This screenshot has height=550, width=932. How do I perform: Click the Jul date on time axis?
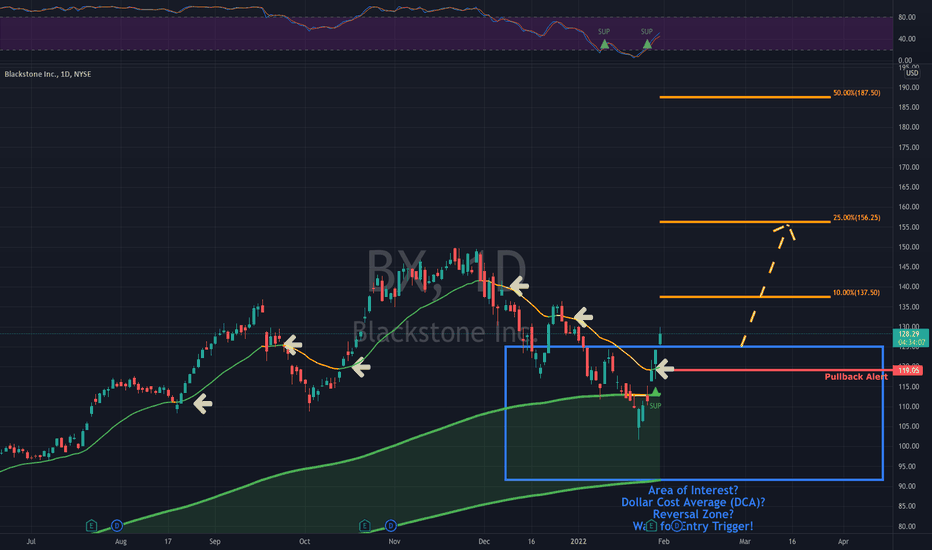pos(31,542)
